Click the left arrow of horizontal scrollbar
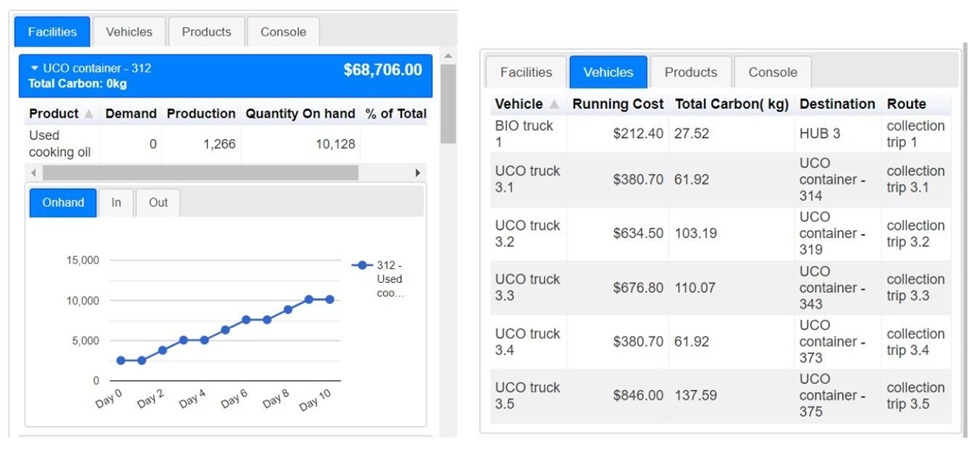Image resolution: width=975 pixels, height=450 pixels. (34, 173)
